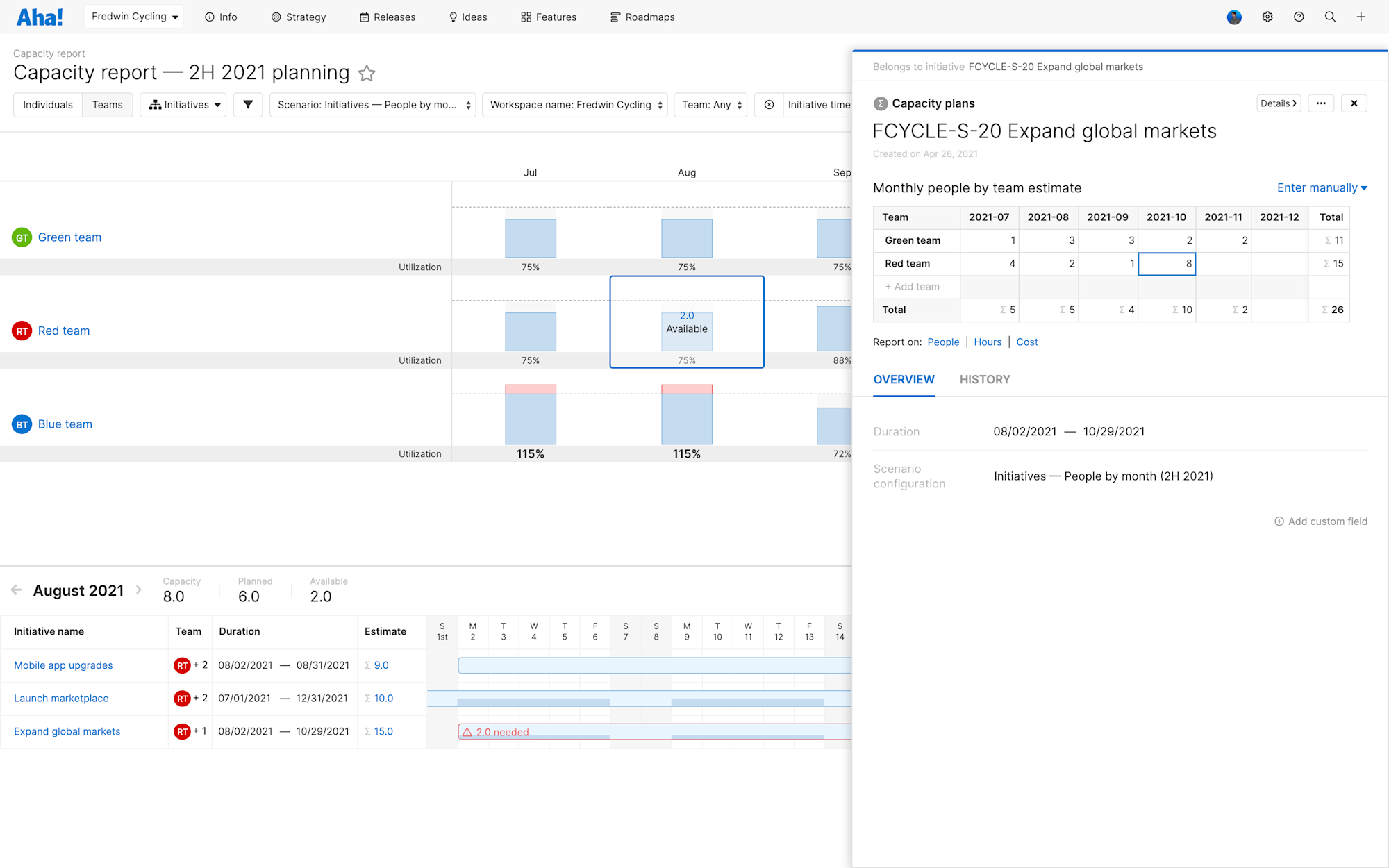
Task: Open the three-dots more options menu
Action: tap(1321, 103)
